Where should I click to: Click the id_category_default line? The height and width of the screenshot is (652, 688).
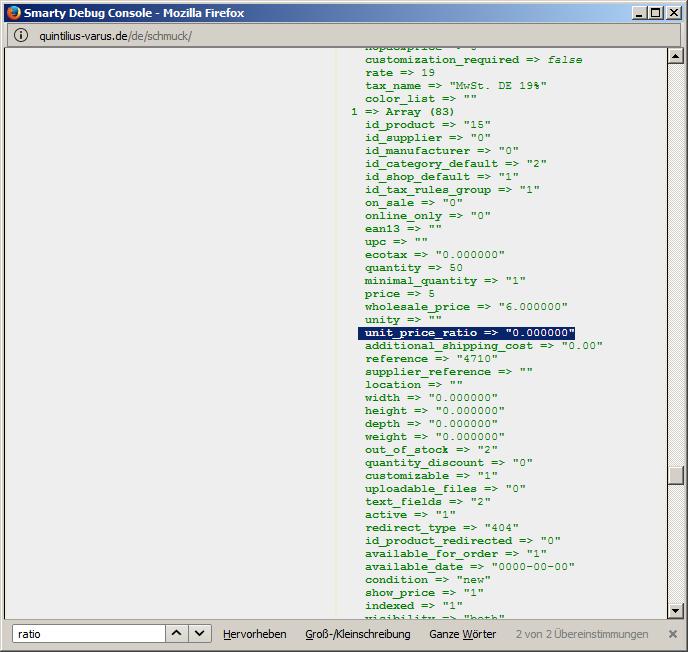click(456, 164)
